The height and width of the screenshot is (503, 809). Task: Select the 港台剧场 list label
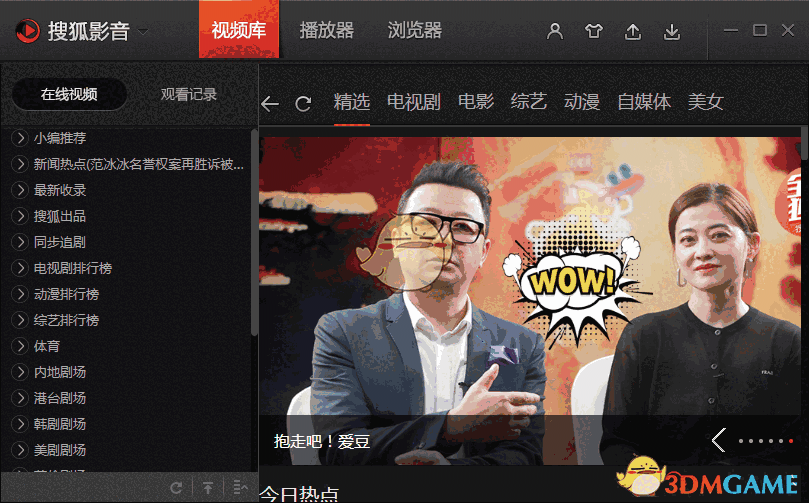pyautogui.click(x=60, y=398)
